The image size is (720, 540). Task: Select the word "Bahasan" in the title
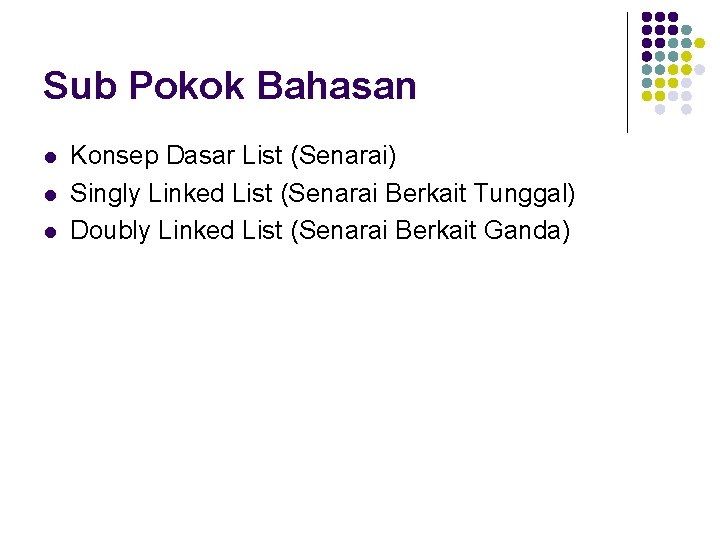[x=336, y=85]
